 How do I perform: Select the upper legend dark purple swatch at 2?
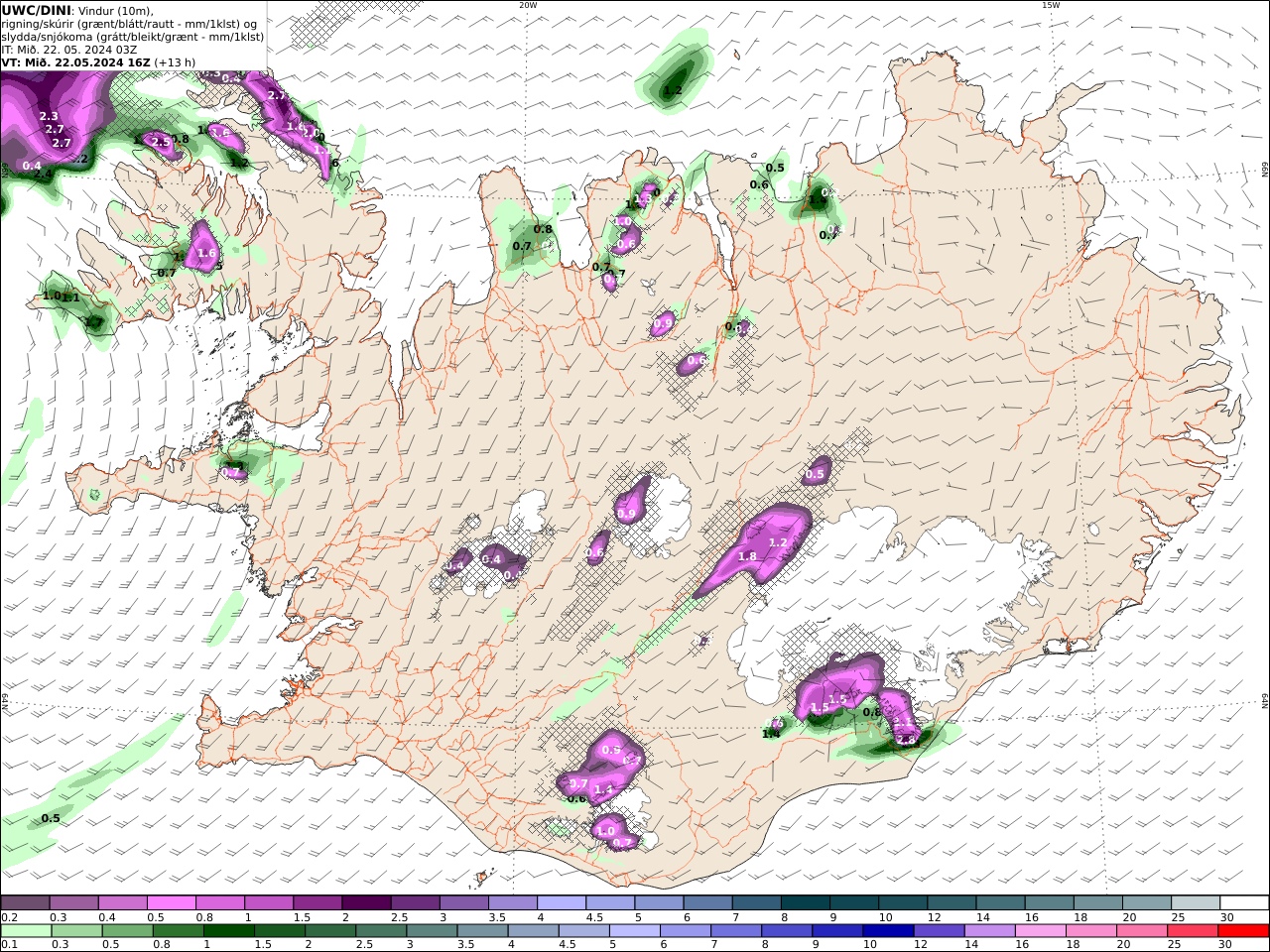click(x=365, y=903)
